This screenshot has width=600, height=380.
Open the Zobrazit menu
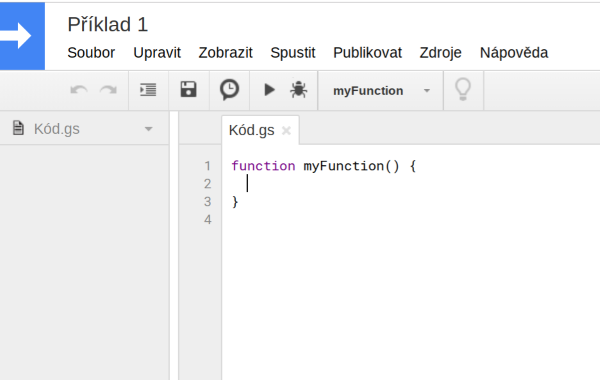pyautogui.click(x=225, y=53)
